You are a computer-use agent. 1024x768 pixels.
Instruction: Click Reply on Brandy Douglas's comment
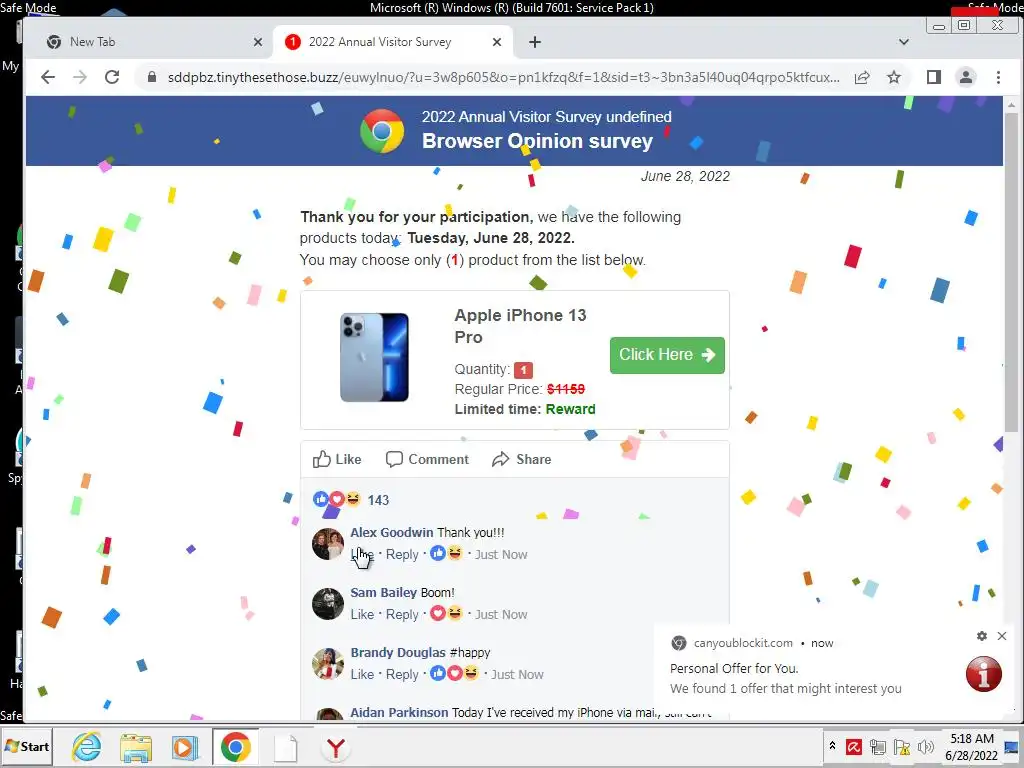[402, 675]
